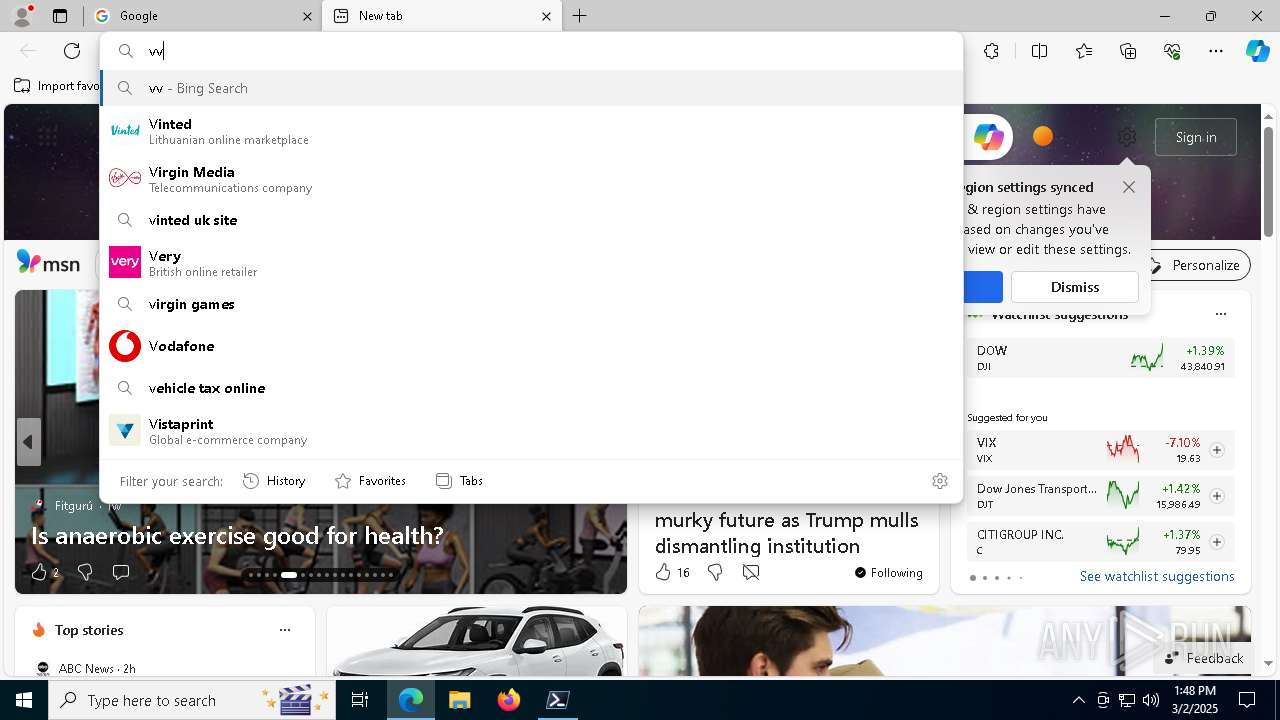Toggle split screen view
Viewport: 1280px width, 720px height.
1039,51
